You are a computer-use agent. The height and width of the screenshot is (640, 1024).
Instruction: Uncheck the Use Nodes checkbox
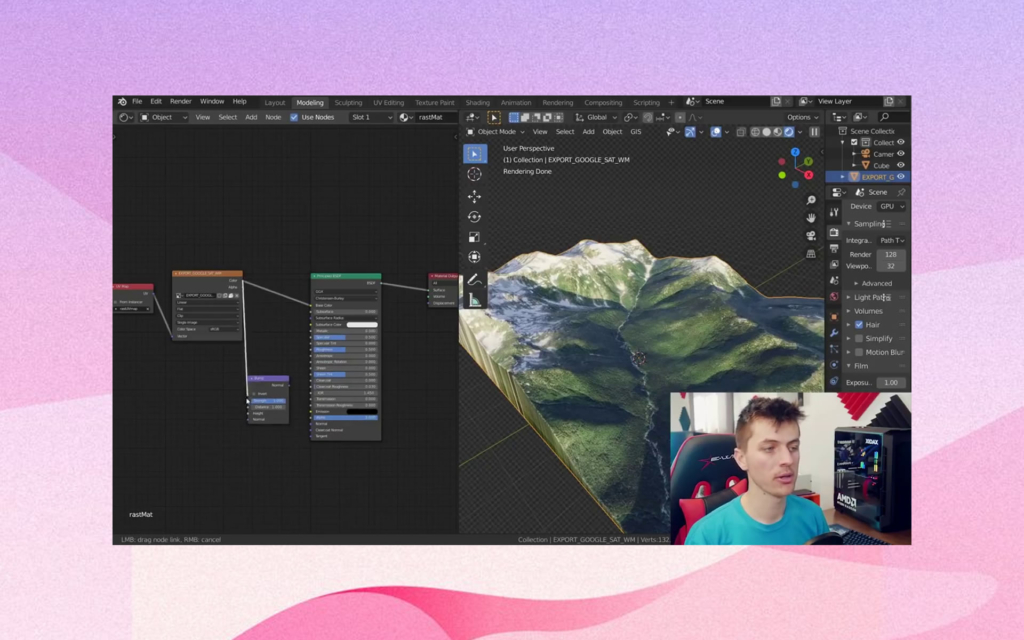click(x=294, y=117)
